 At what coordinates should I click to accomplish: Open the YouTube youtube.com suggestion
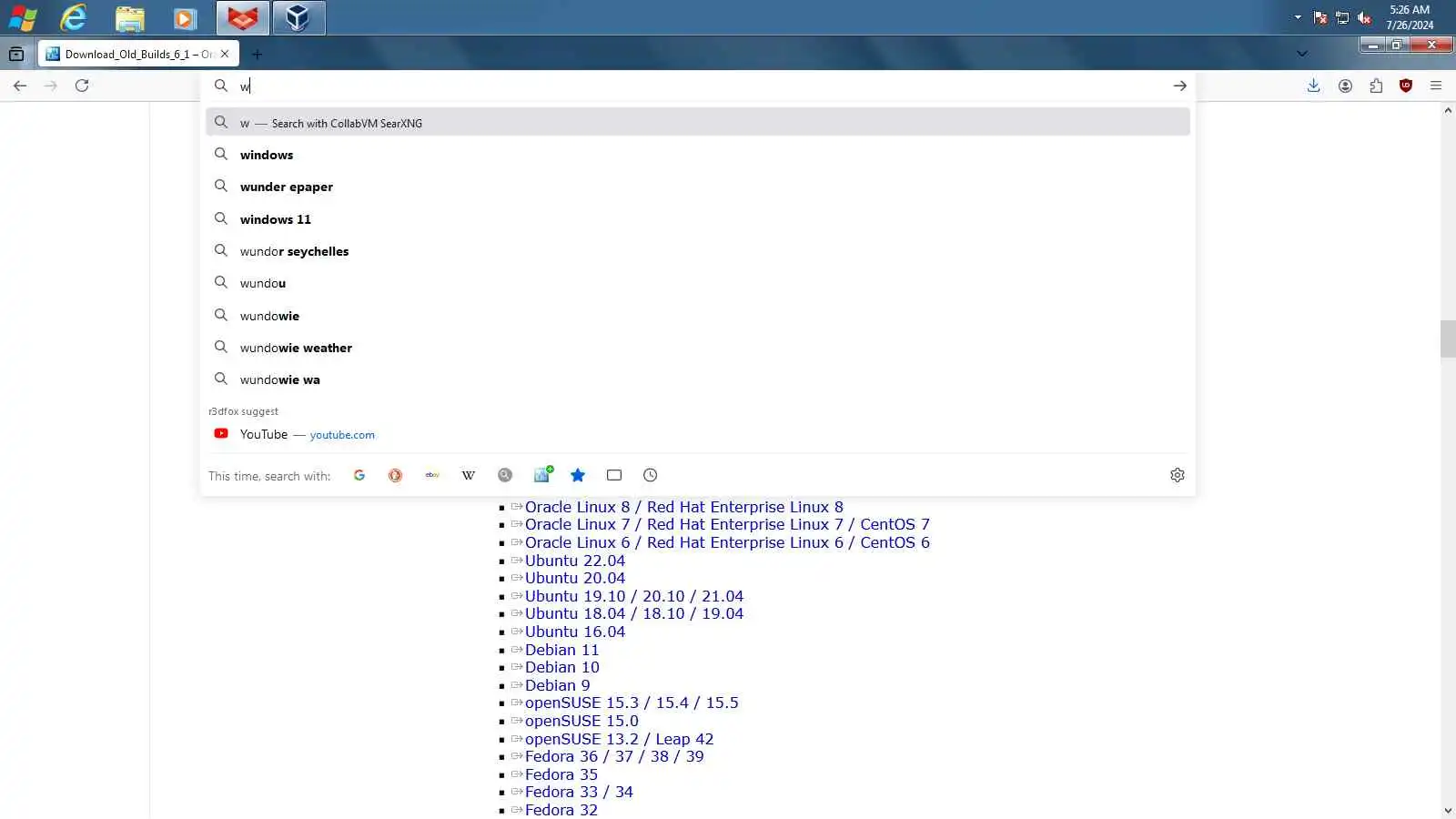click(x=698, y=434)
